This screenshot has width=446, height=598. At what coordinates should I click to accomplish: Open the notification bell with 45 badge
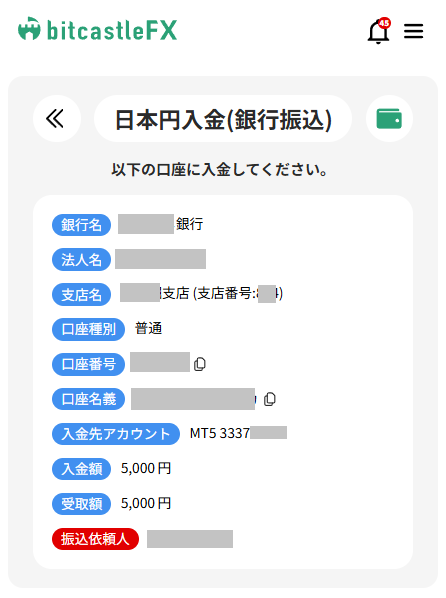click(378, 31)
